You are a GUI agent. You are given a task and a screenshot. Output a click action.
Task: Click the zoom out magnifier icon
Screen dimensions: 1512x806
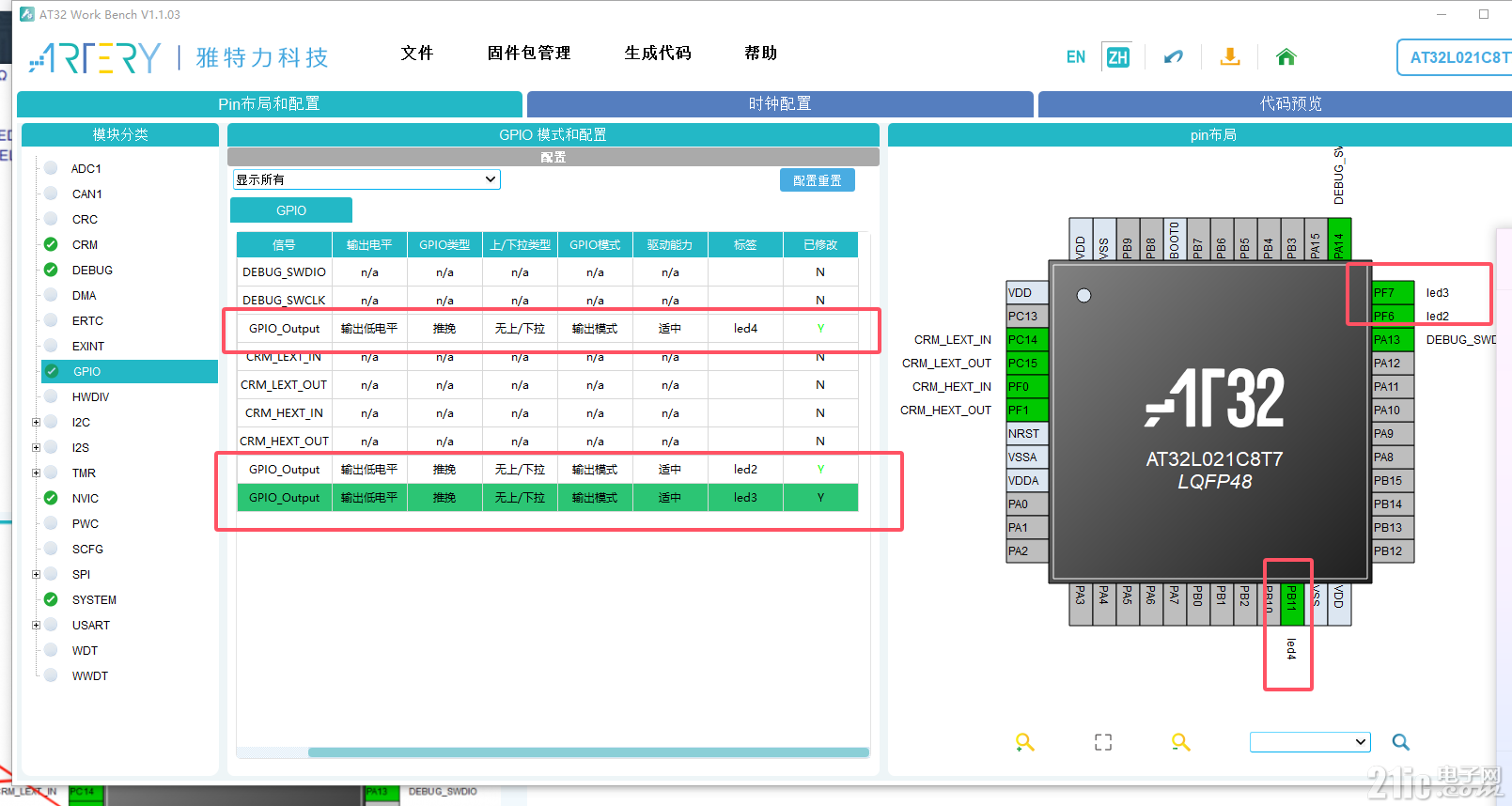point(1180,742)
